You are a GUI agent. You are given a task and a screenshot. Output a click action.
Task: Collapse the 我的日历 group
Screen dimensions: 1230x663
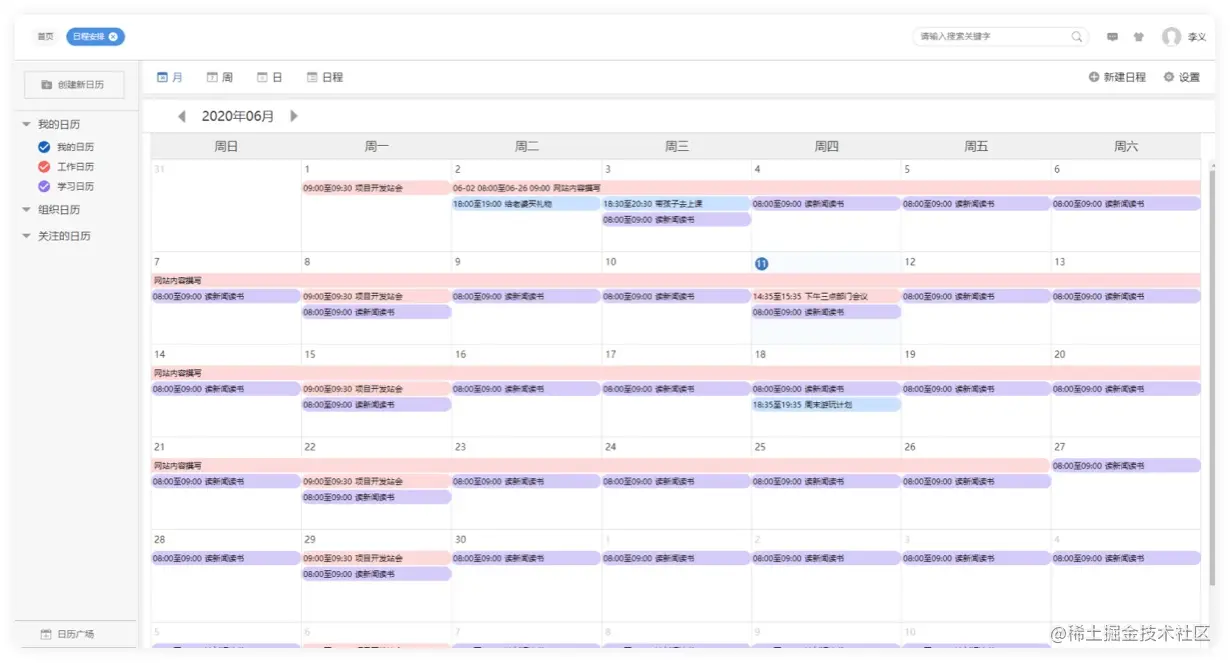click(27, 125)
